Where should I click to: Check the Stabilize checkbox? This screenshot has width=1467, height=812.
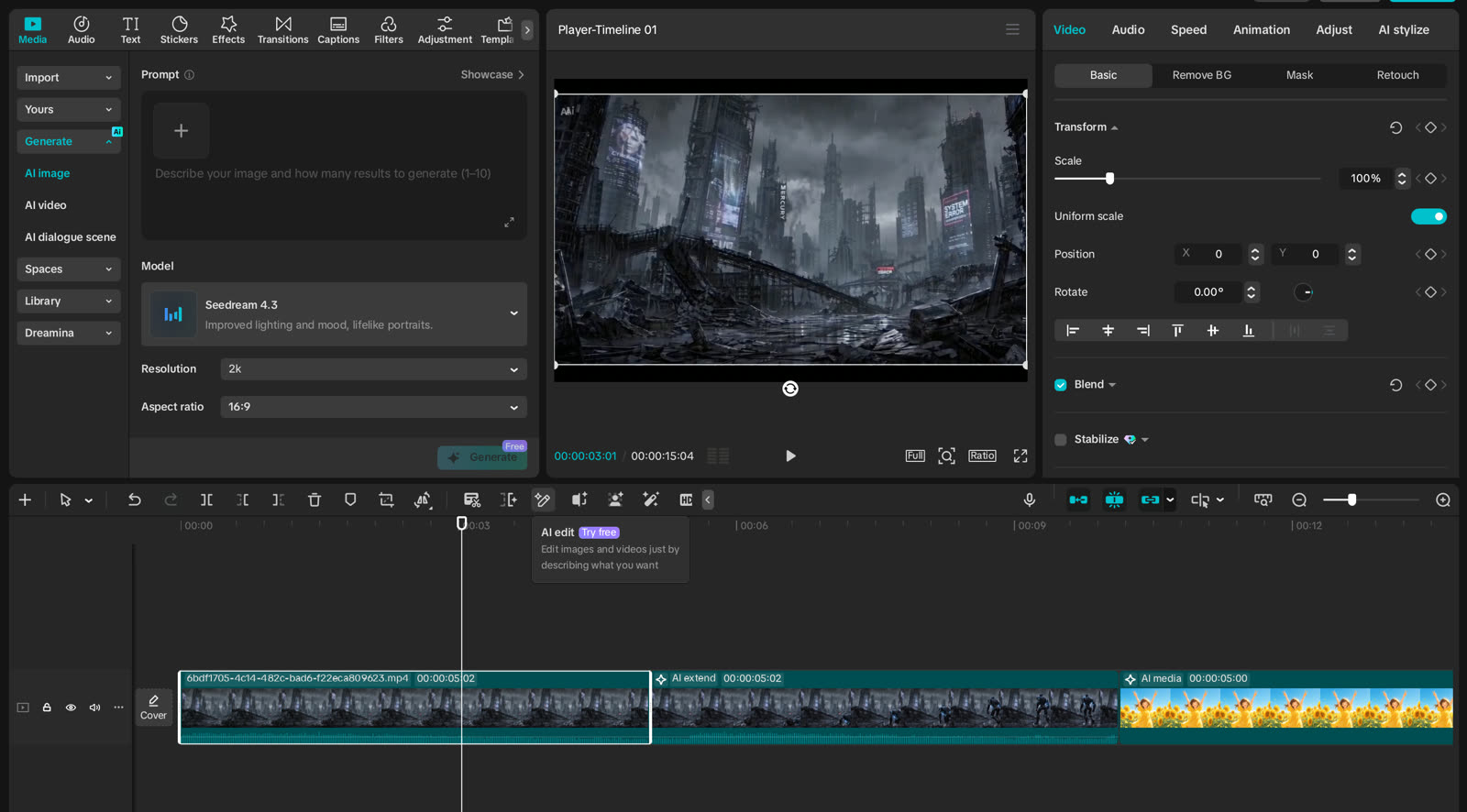point(1061,440)
